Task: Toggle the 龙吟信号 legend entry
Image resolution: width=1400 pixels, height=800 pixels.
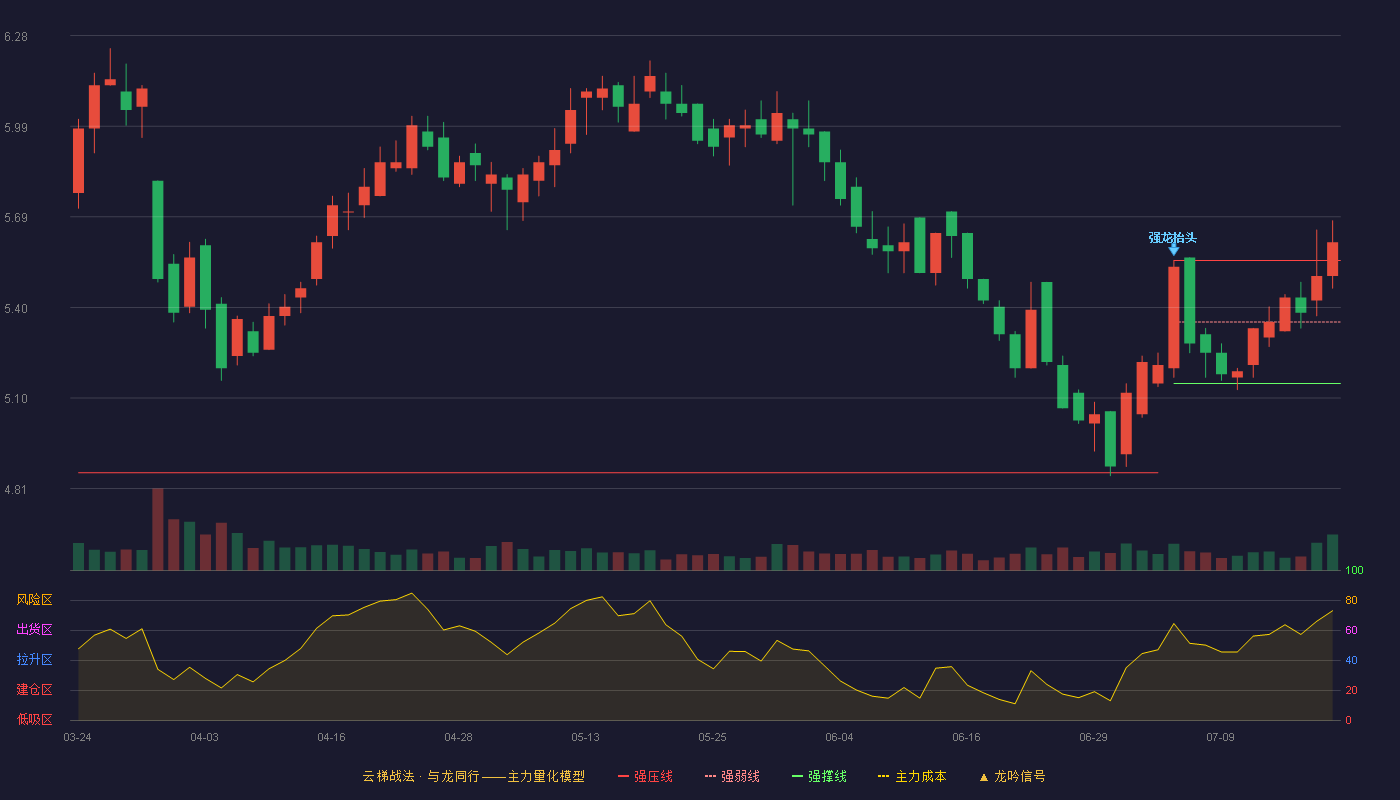Action: [1012, 776]
